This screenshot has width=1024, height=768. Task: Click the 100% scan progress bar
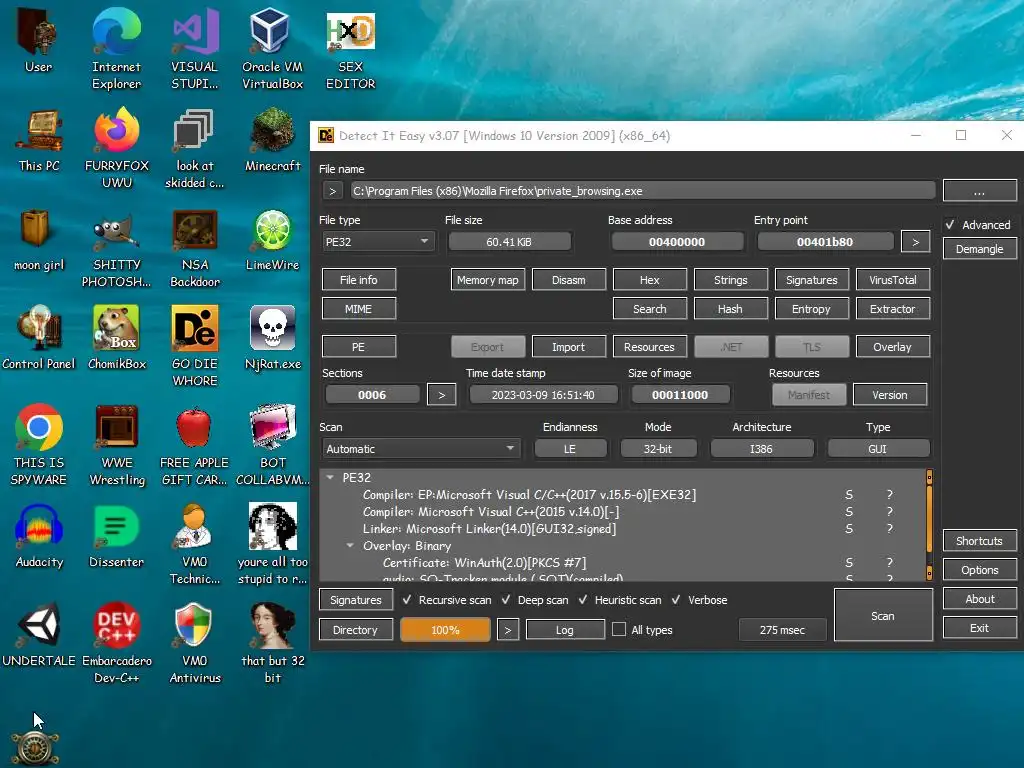pos(445,630)
